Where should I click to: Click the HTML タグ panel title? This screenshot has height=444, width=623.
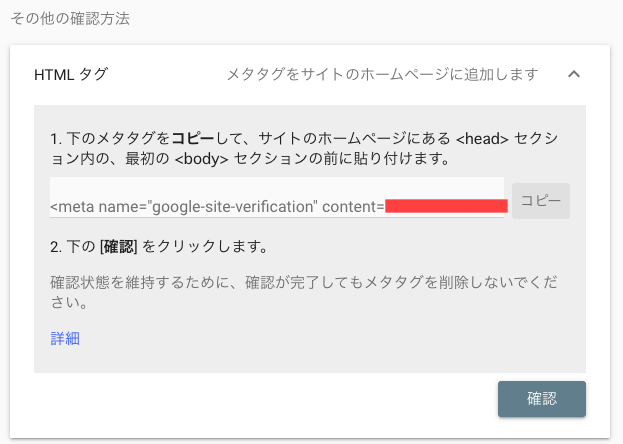click(x=71, y=74)
